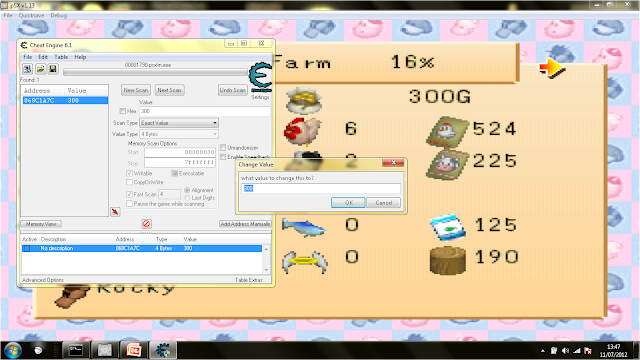Open the Windows Start button

[x=13, y=351]
